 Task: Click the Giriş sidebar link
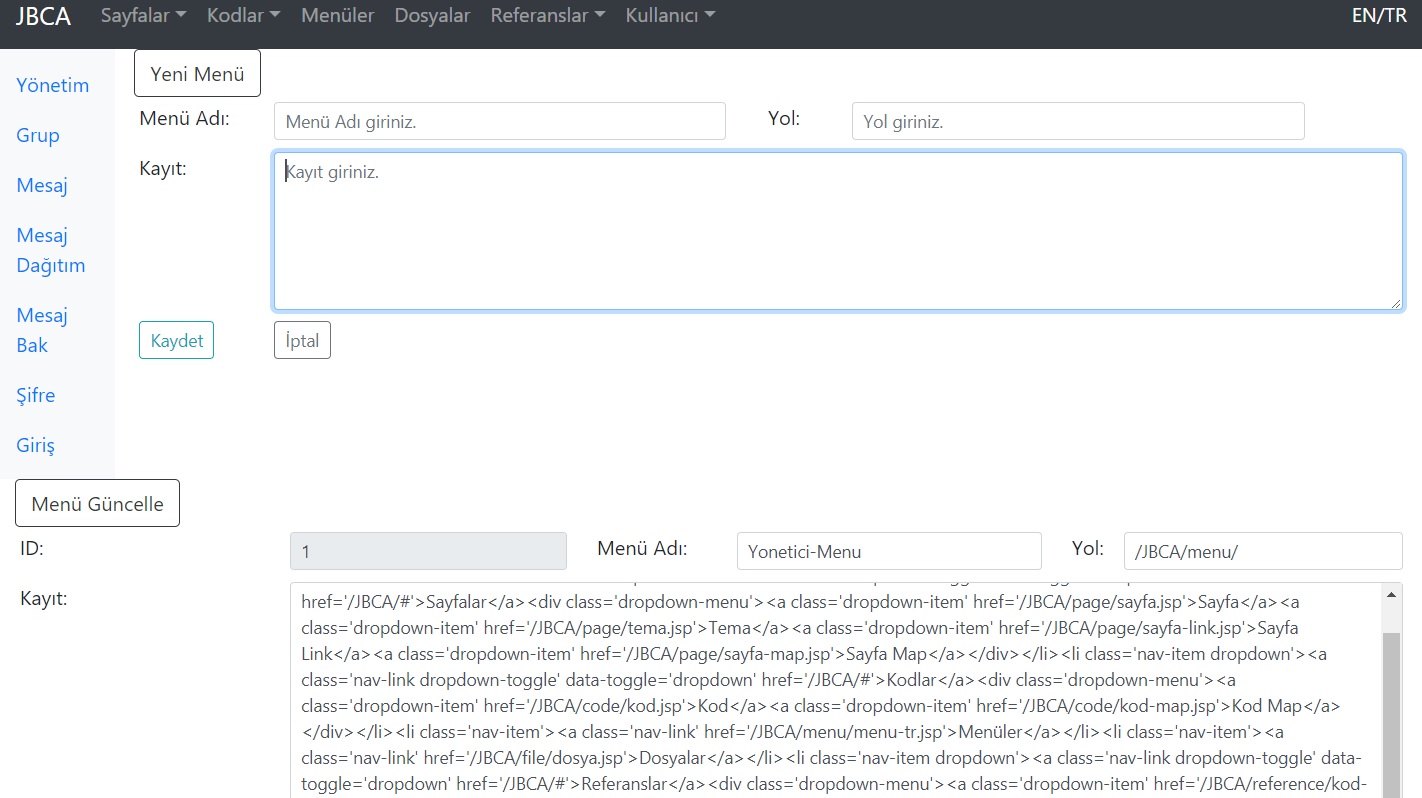tap(36, 445)
